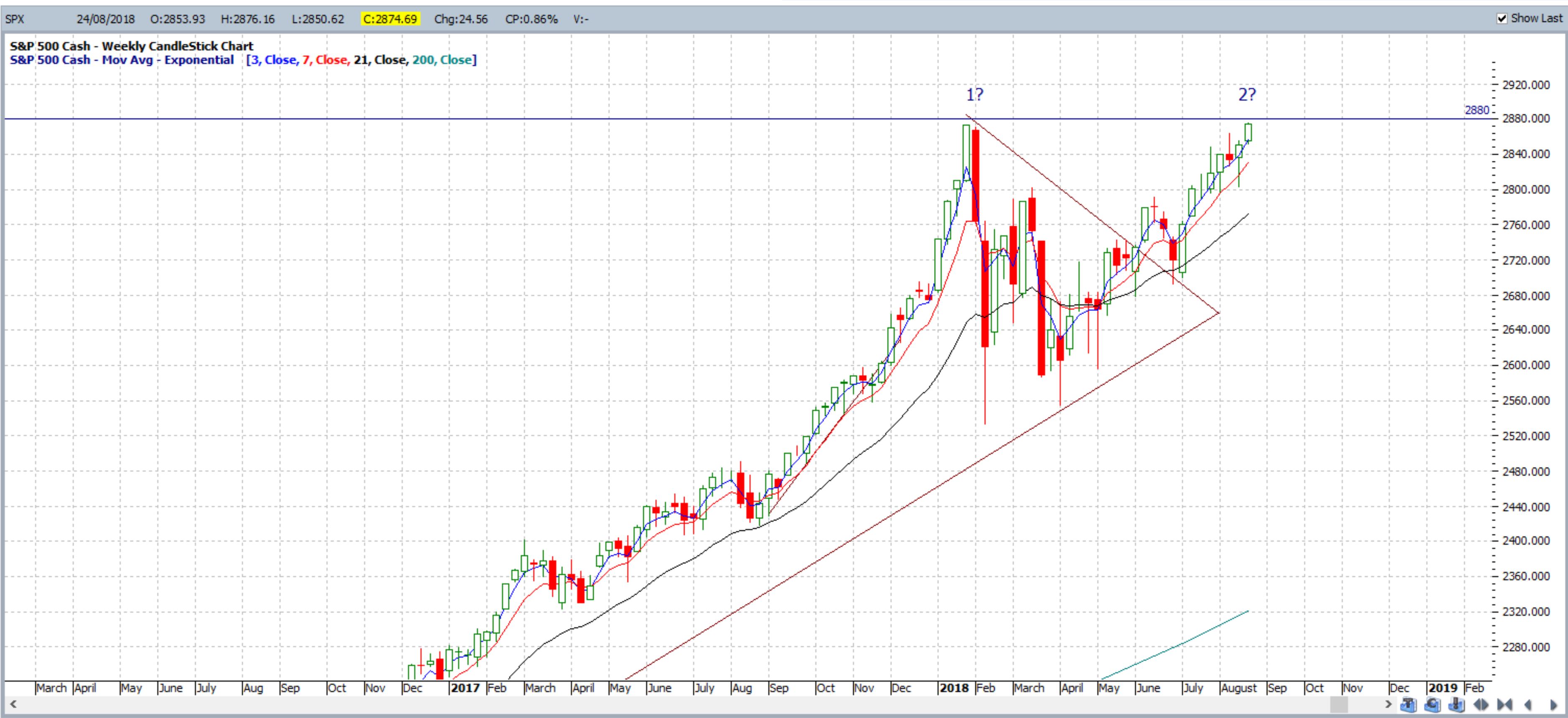Click the gray horizontal scrollbar thumb
Screen dimensions: 1568x718
point(1339,705)
